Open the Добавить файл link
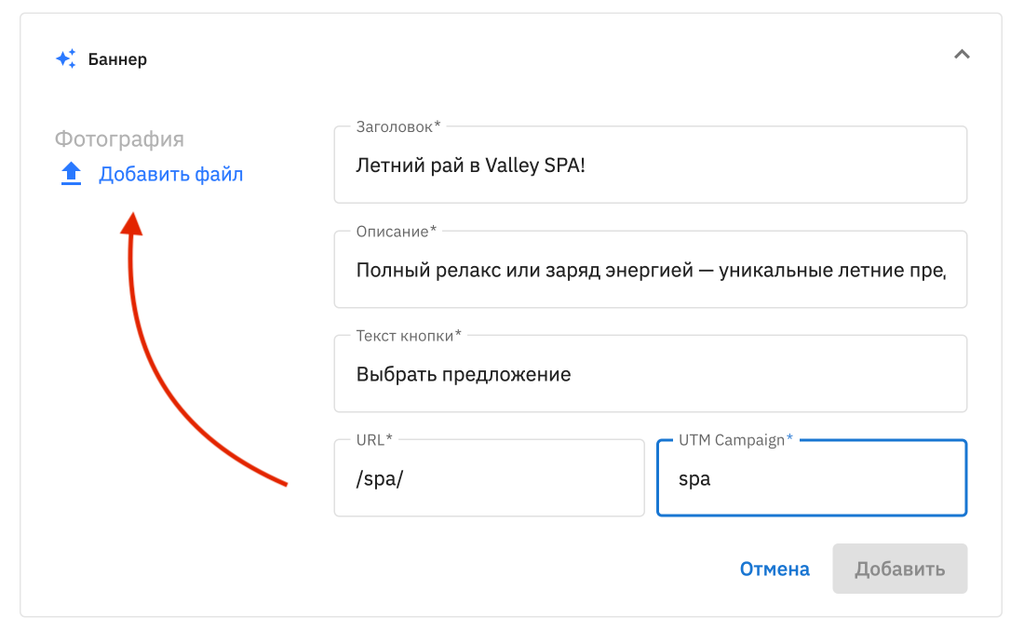 pos(170,175)
